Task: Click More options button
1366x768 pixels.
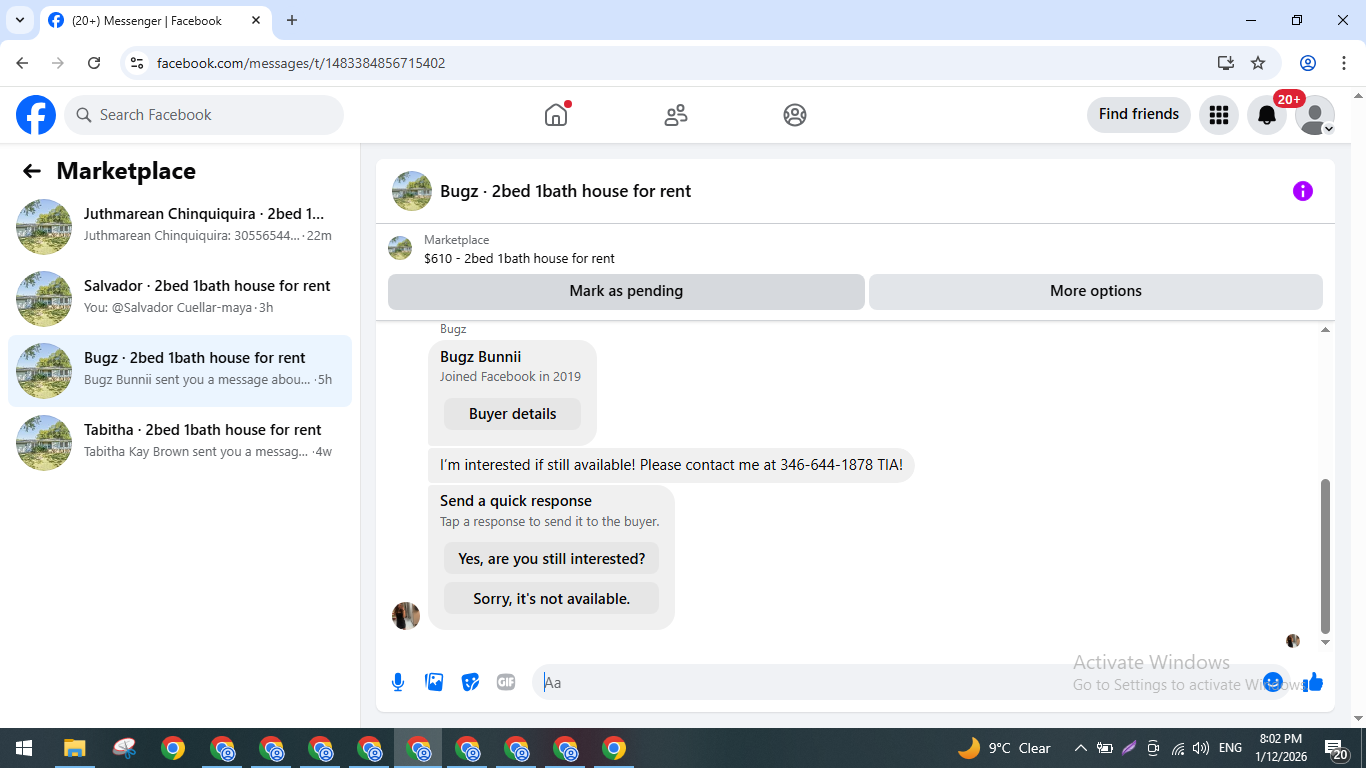Action: point(1096,291)
